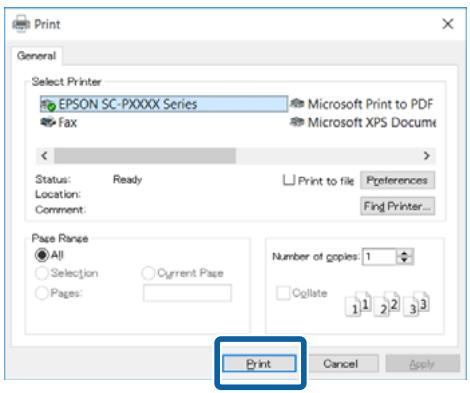The image size is (470, 393).
Task: Choose the Fax printer icon
Action: pos(48,122)
